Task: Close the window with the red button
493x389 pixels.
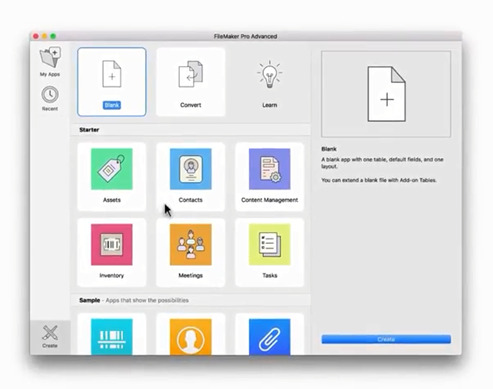Action: (36, 36)
